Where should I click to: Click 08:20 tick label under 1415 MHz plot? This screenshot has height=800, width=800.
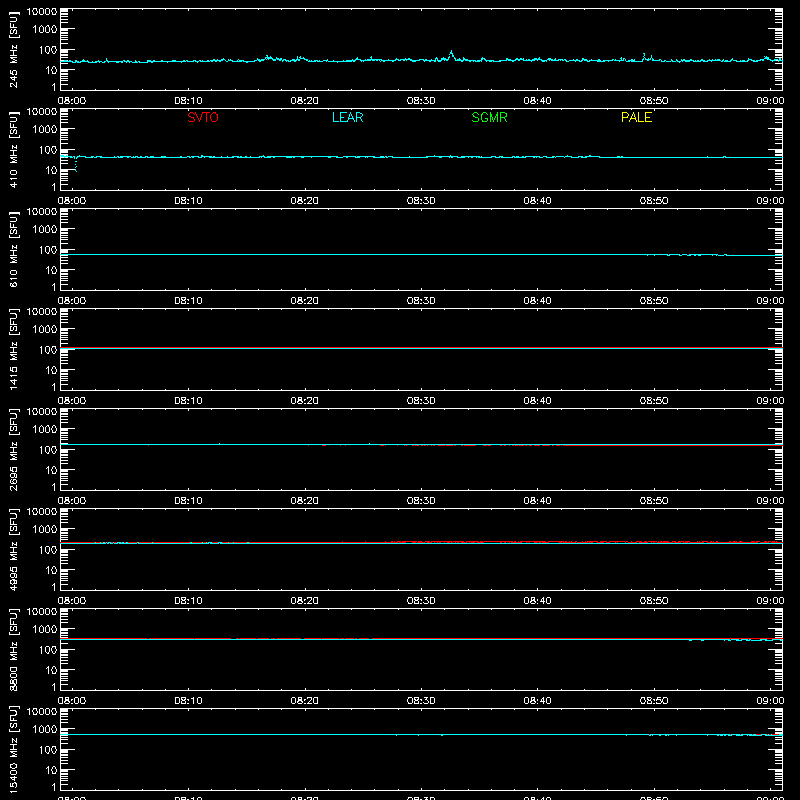pos(305,401)
